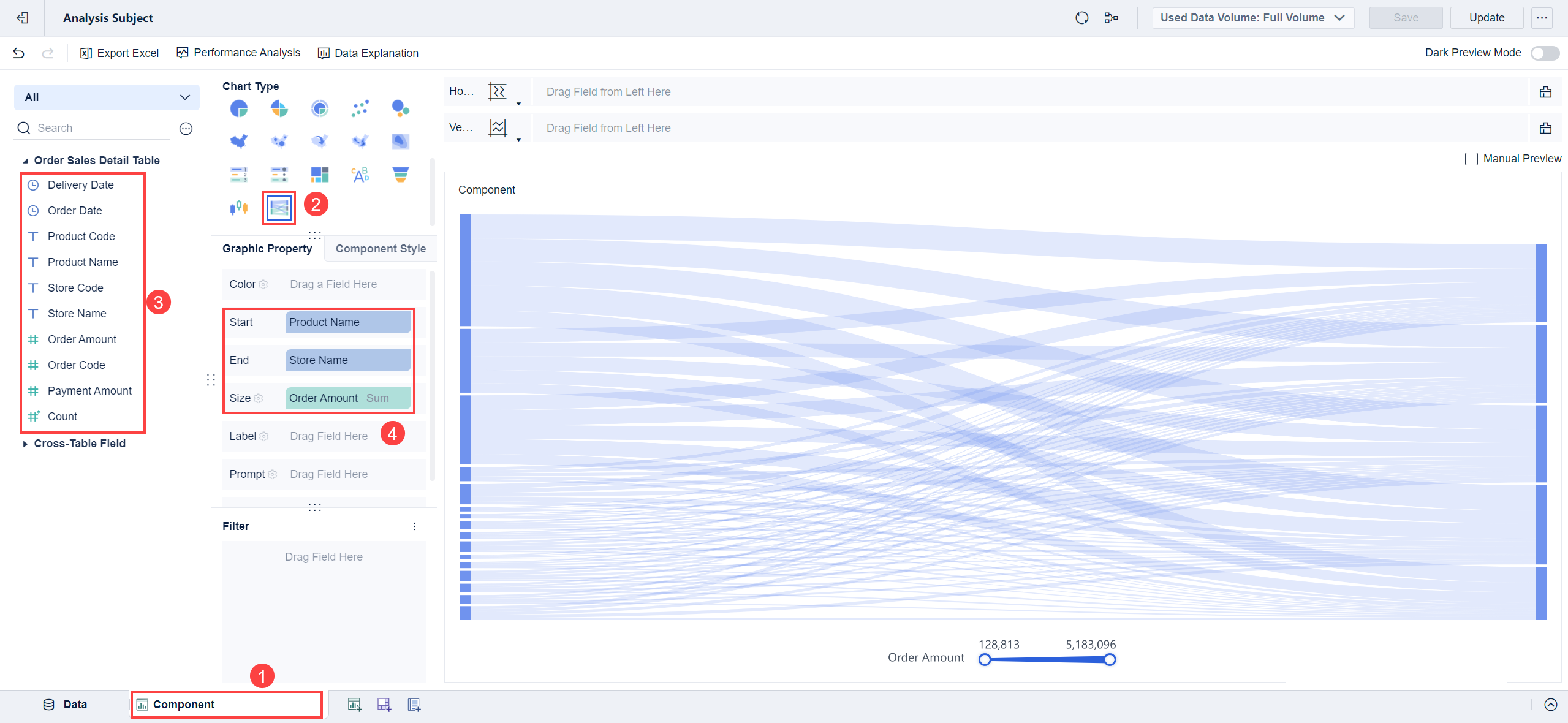Expand the Cross-Table Field node
The width and height of the screenshot is (1568, 723).
click(25, 444)
